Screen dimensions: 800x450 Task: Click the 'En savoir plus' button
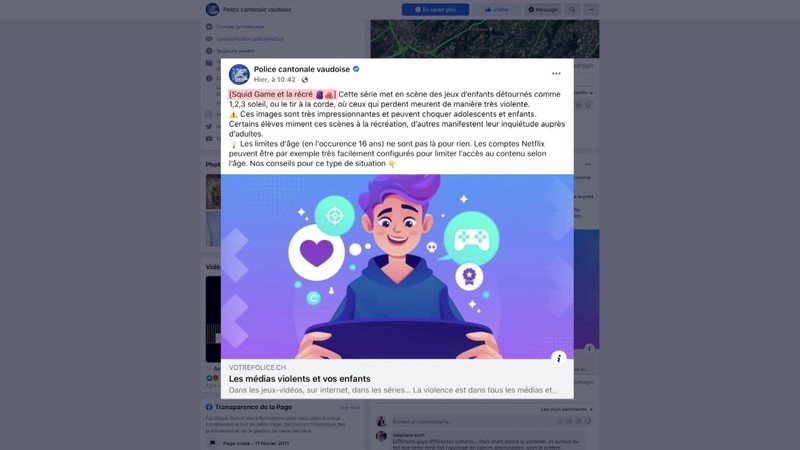435,10
